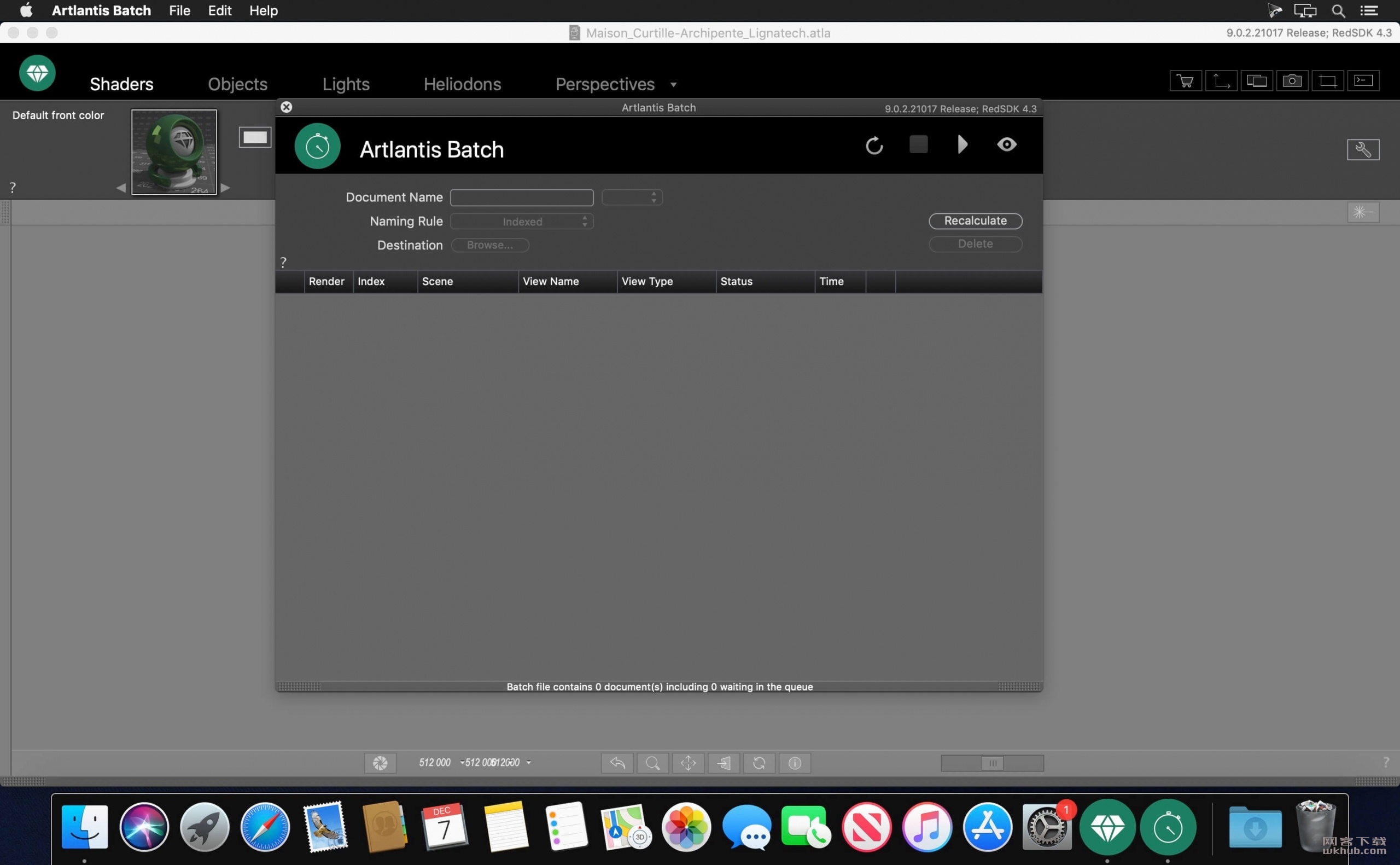Screen dimensions: 1400x865
Task: Switch to the Shaders tab
Action: click(122, 84)
